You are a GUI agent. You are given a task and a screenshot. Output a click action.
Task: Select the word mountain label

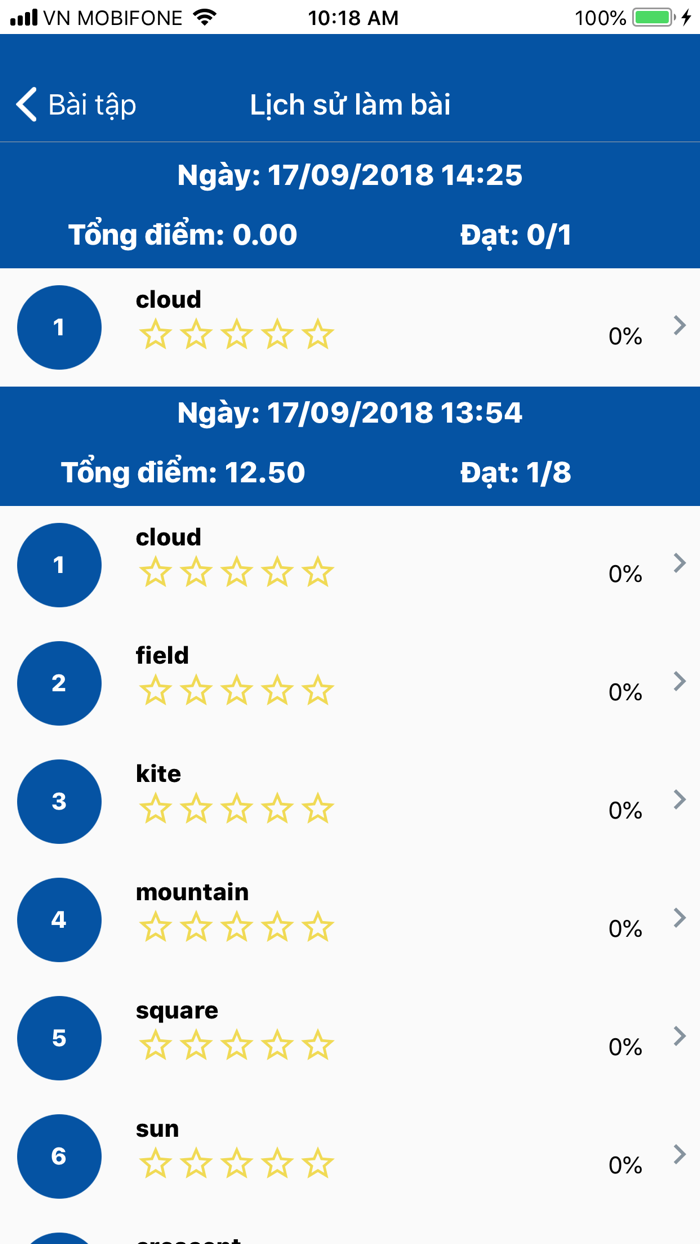coord(192,892)
